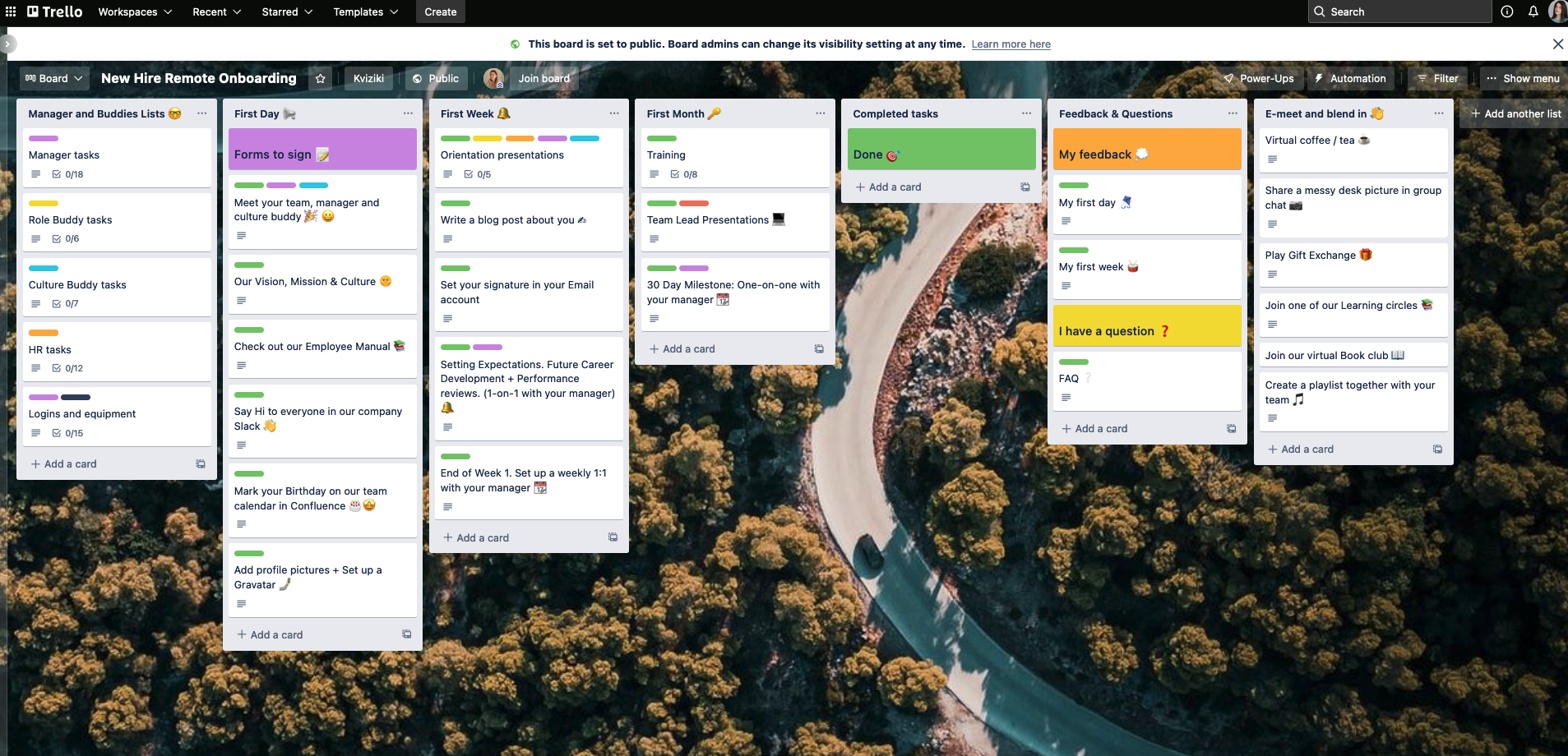The image size is (1568, 756).
Task: Open the purple Forms to sign card
Action: [322, 149]
